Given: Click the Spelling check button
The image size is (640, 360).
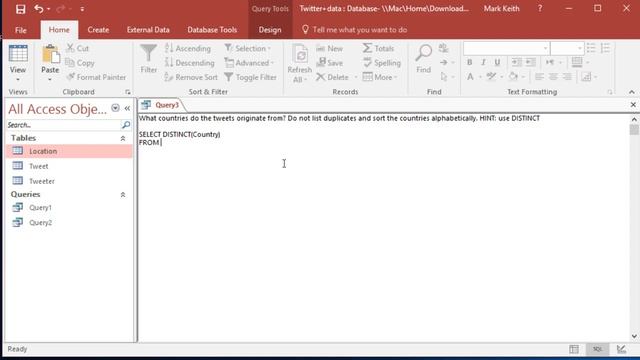Looking at the screenshot, I should point(382,63).
